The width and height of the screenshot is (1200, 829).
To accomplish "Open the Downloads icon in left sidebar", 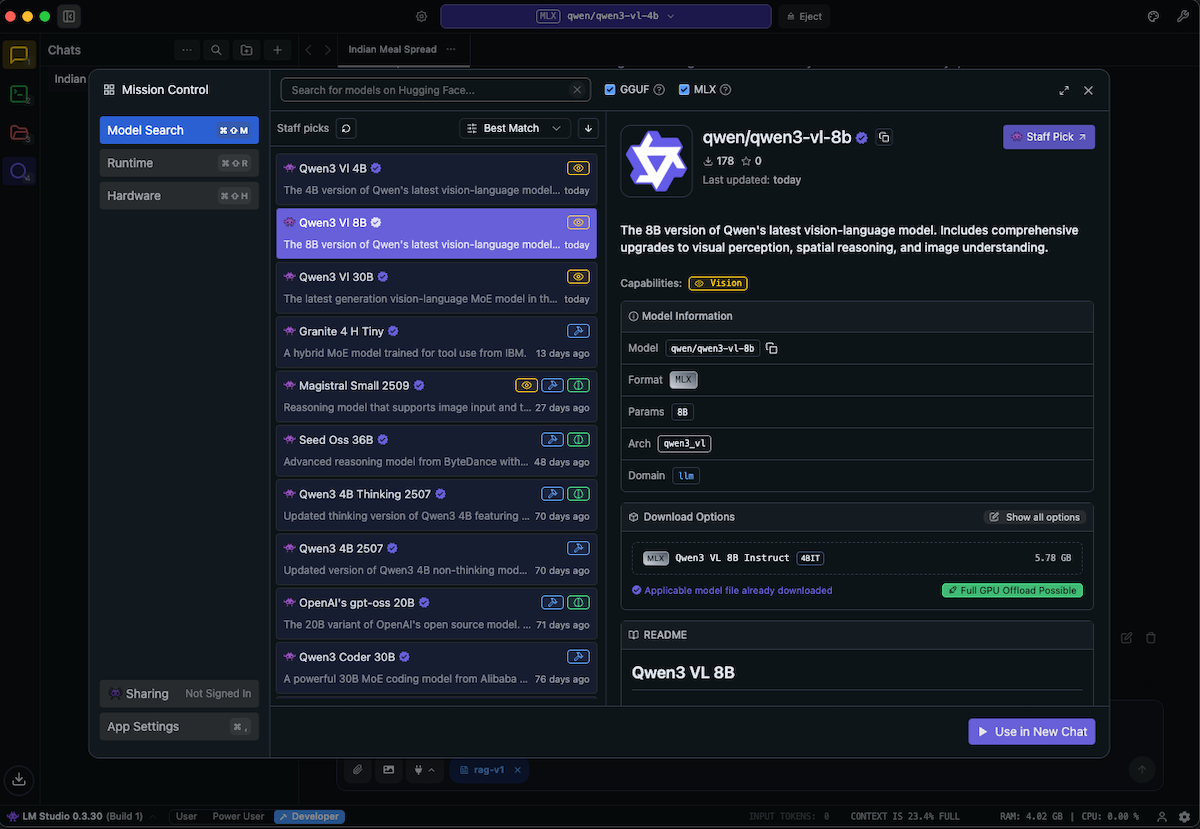I will (x=19, y=779).
